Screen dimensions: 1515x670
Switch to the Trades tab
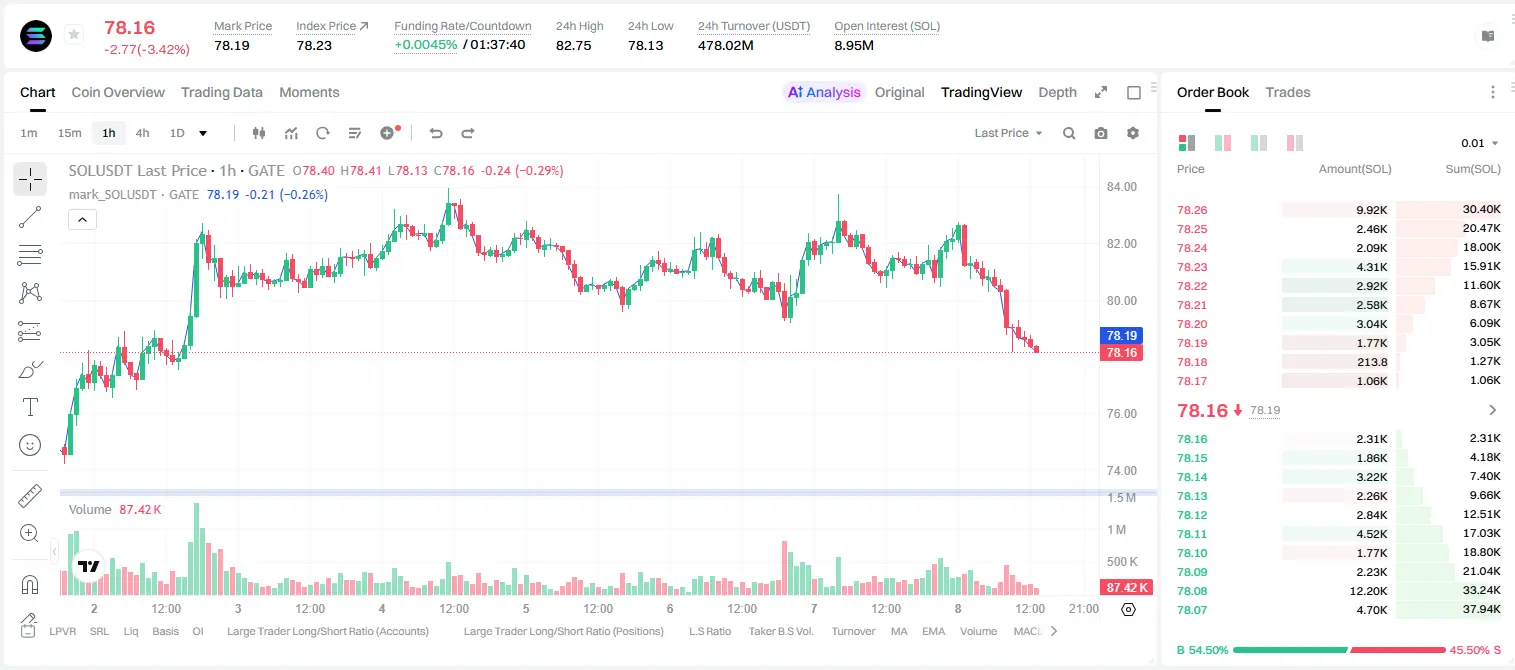[1287, 92]
